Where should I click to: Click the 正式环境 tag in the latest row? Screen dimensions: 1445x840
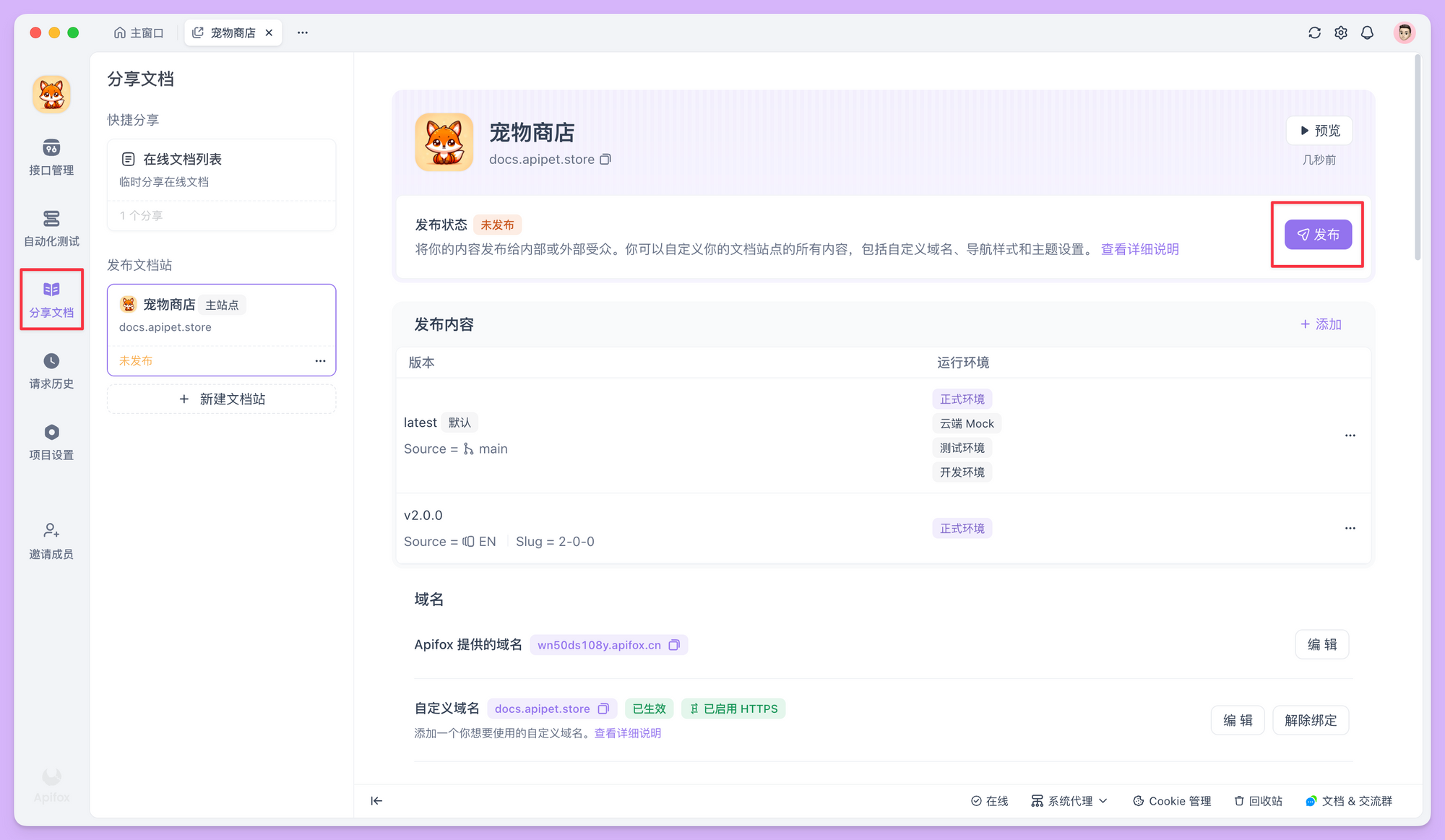point(962,399)
